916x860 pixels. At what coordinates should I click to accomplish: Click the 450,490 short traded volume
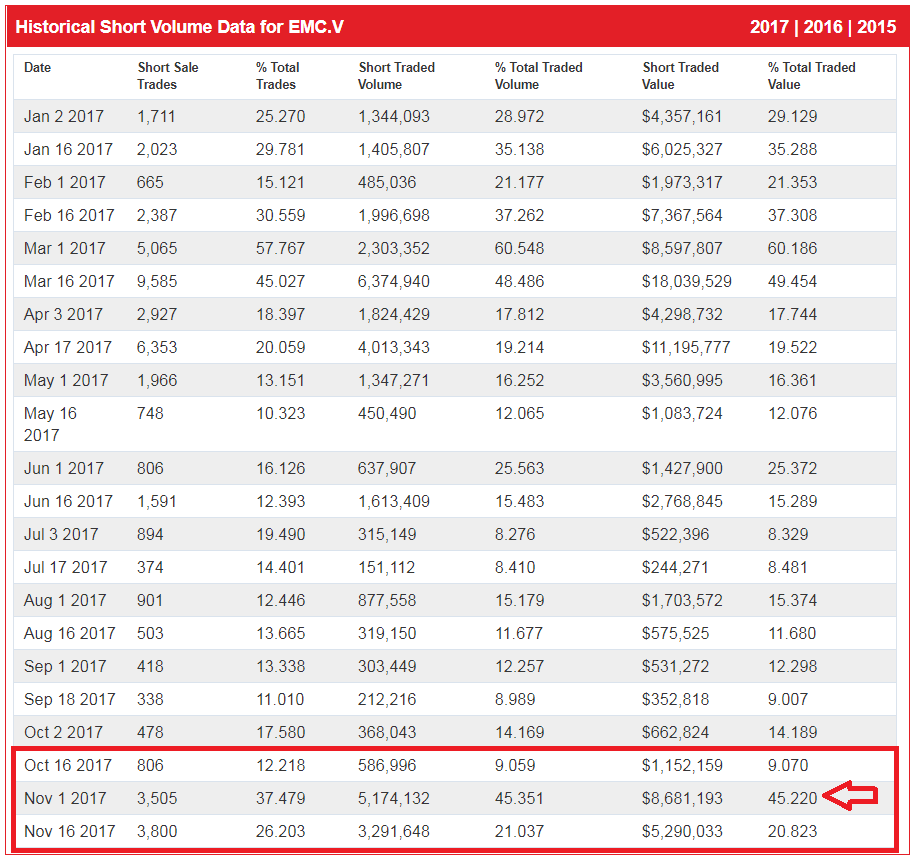[387, 414]
